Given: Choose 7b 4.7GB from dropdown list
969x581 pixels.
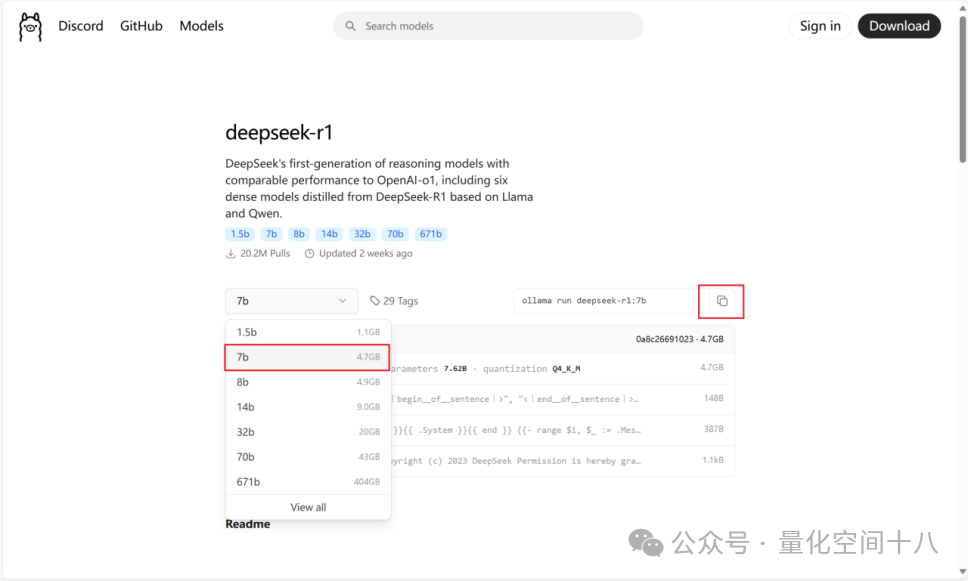Looking at the screenshot, I should 308,357.
